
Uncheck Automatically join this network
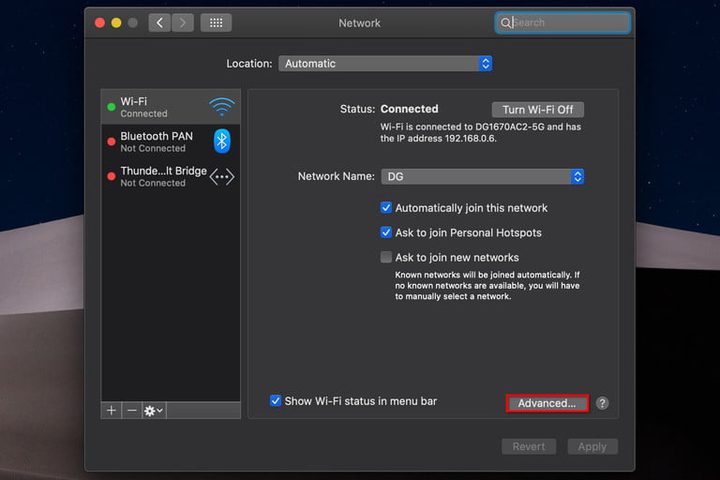coord(386,208)
